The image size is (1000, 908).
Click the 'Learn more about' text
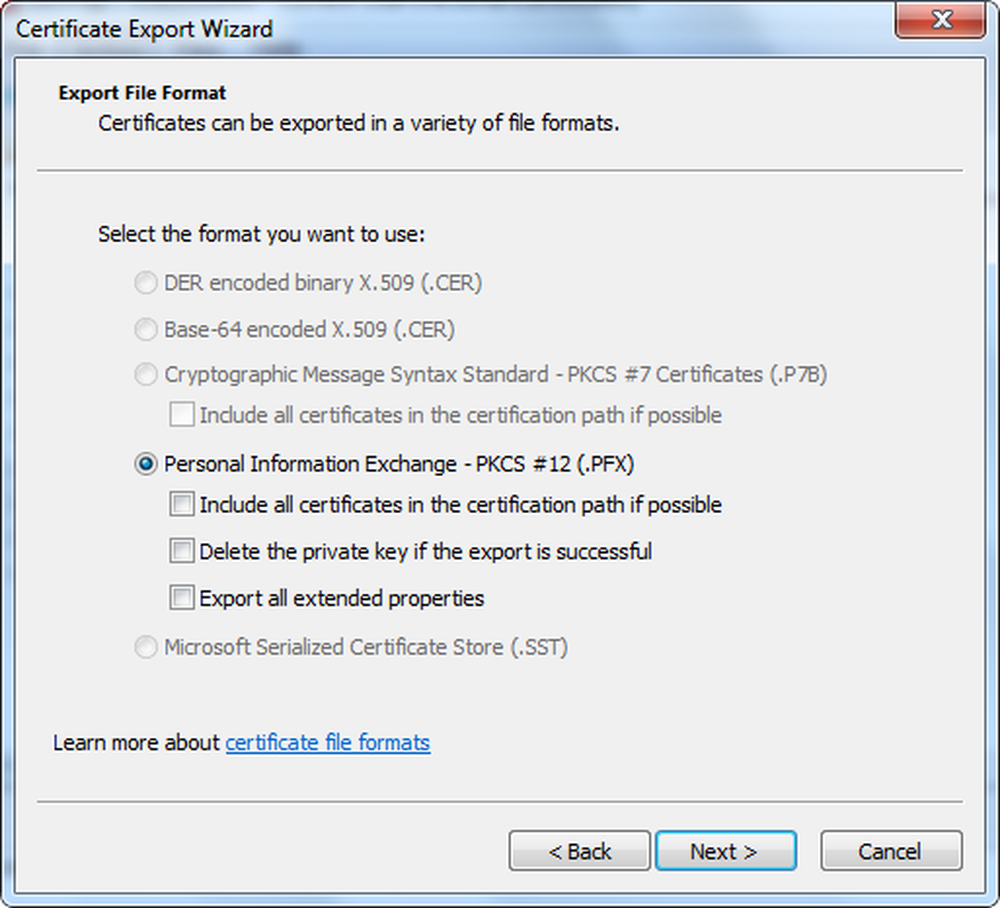coord(137,743)
